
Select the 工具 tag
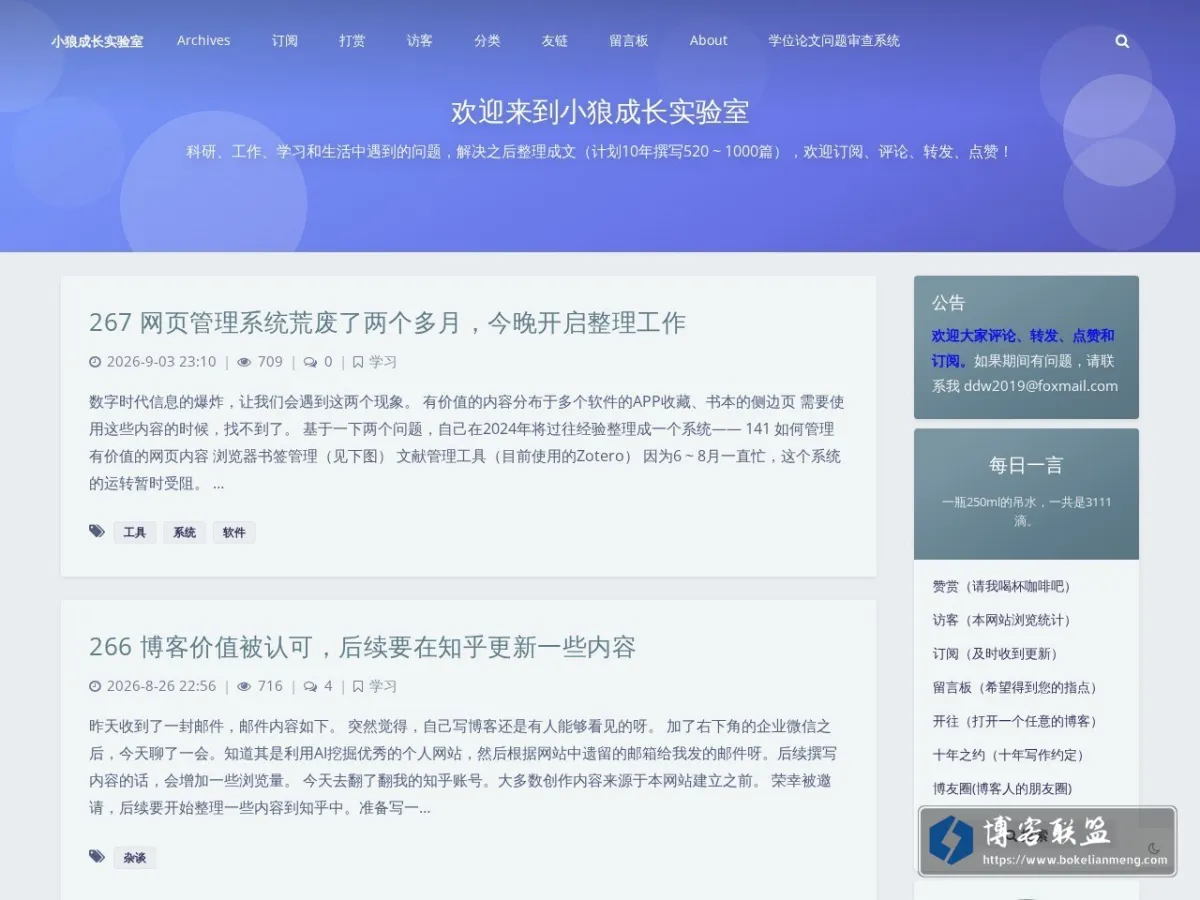135,532
